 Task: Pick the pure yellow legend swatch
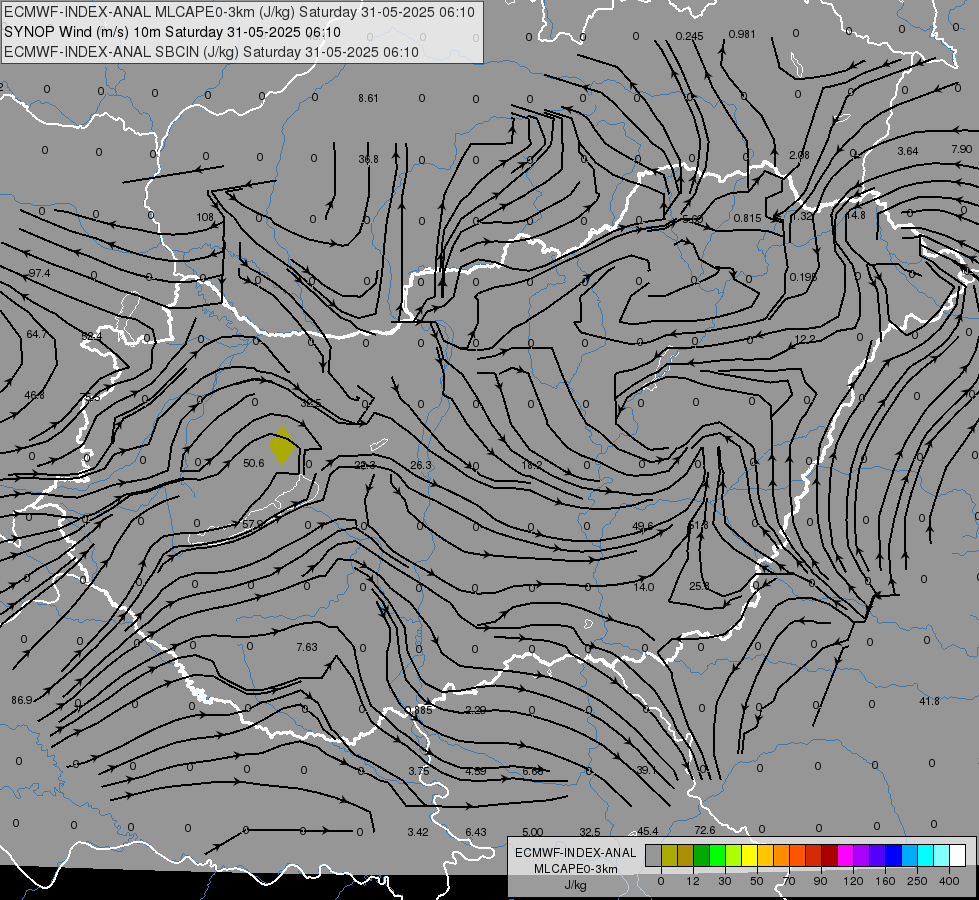click(x=749, y=855)
